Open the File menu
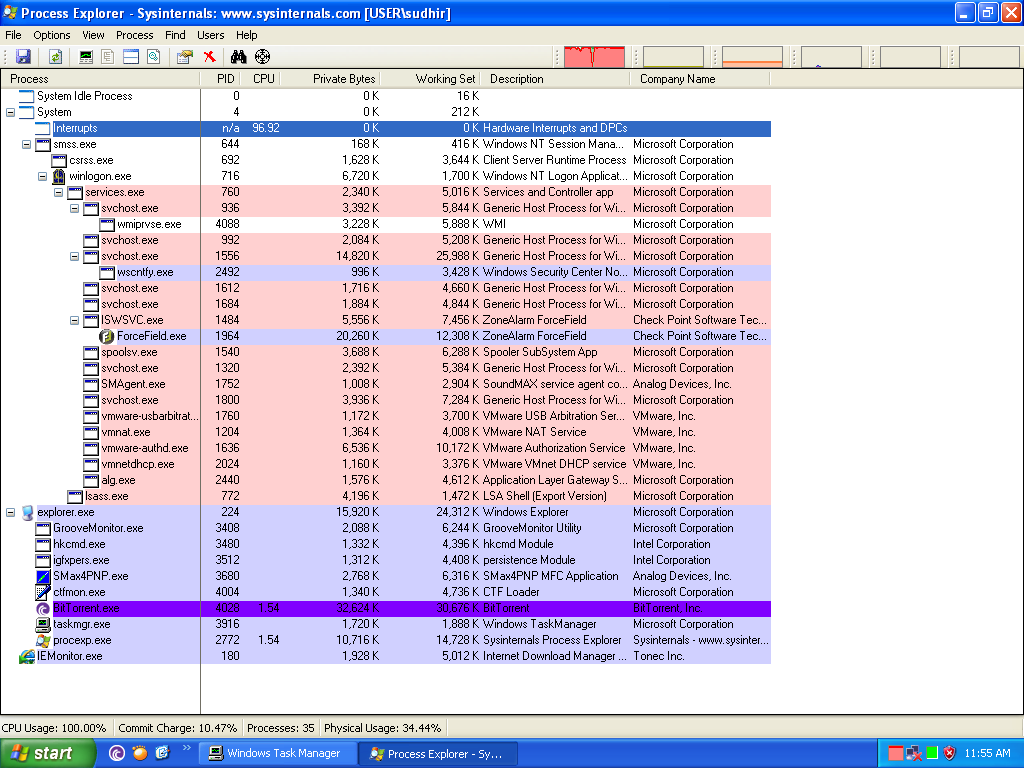 pos(13,35)
